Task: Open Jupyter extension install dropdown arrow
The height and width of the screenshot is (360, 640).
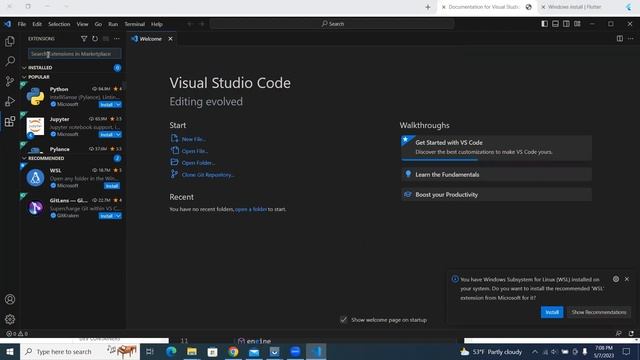Action: tap(118, 134)
